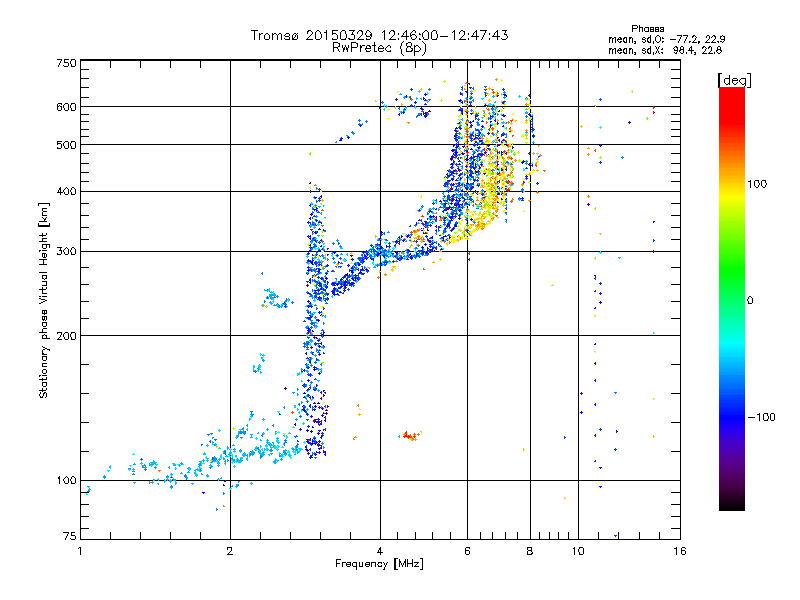Viewport: 800px width, 600px height.
Task: Click the y-axis tick label '400'
Action: (x=66, y=191)
